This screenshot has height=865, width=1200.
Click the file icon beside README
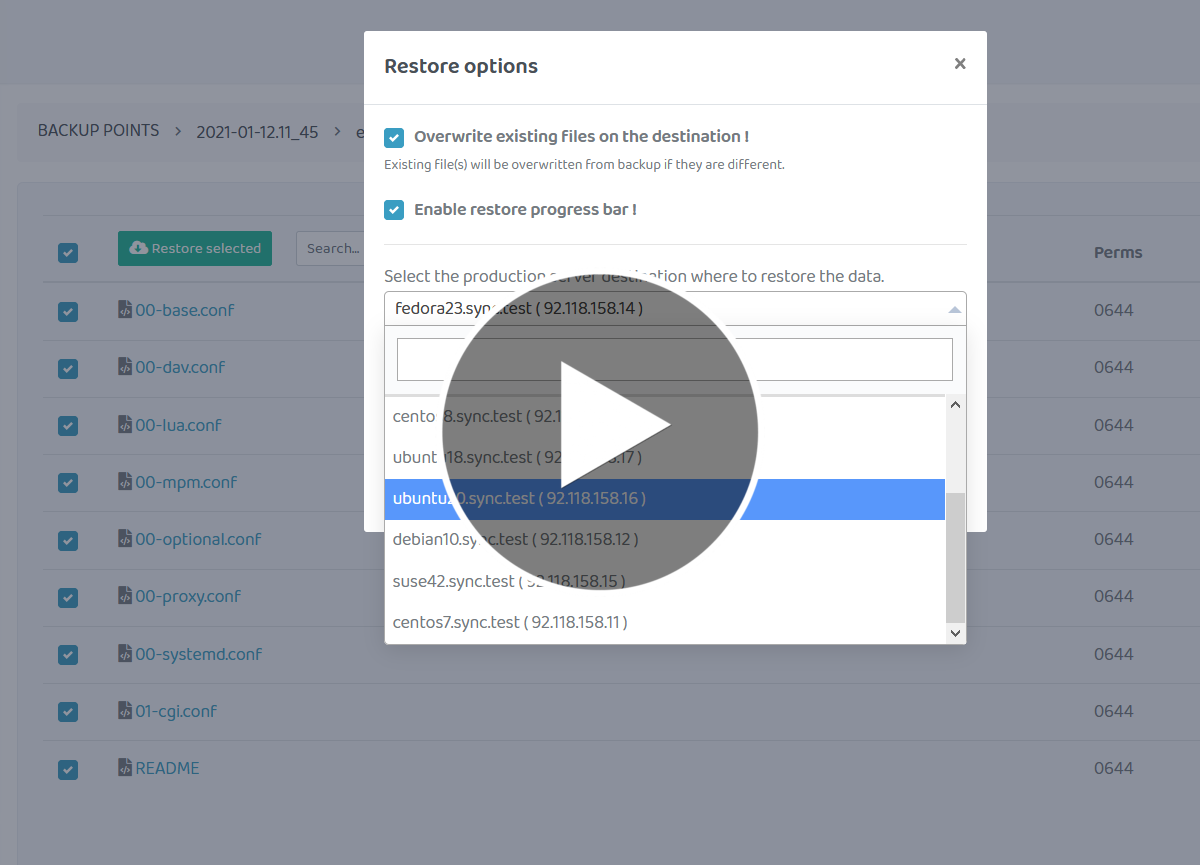click(x=124, y=767)
